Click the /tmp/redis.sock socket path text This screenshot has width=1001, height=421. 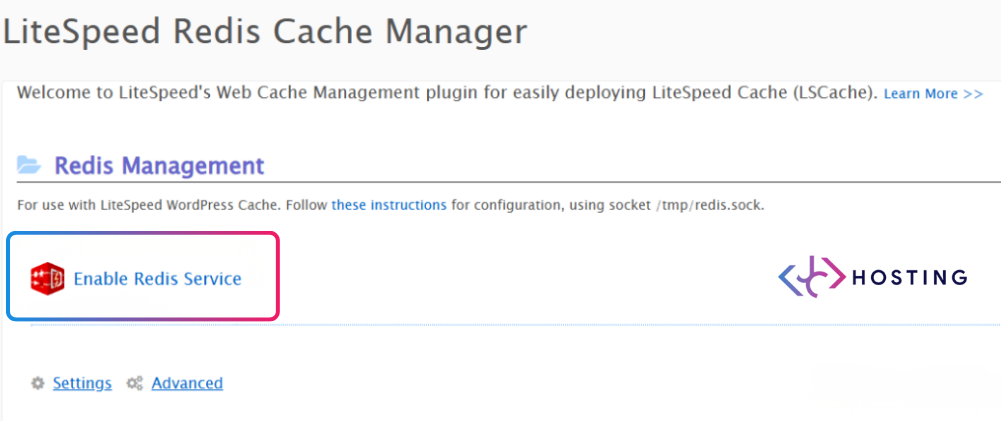pos(708,205)
